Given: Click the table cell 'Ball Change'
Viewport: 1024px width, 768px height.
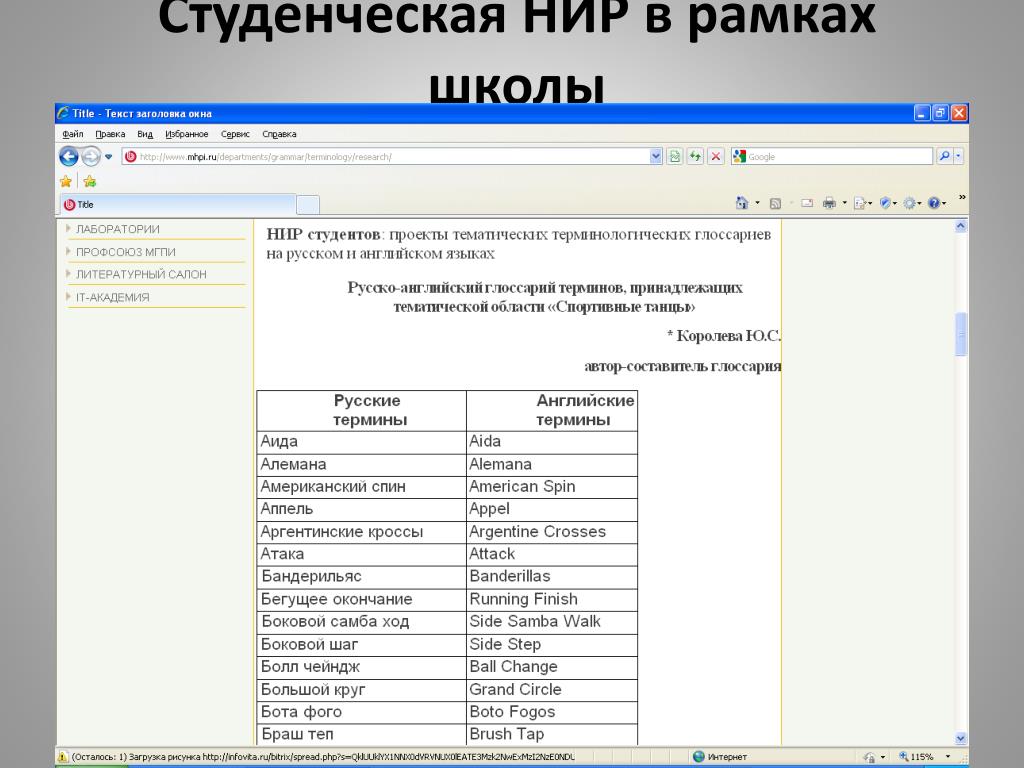Looking at the screenshot, I should click(552, 667).
